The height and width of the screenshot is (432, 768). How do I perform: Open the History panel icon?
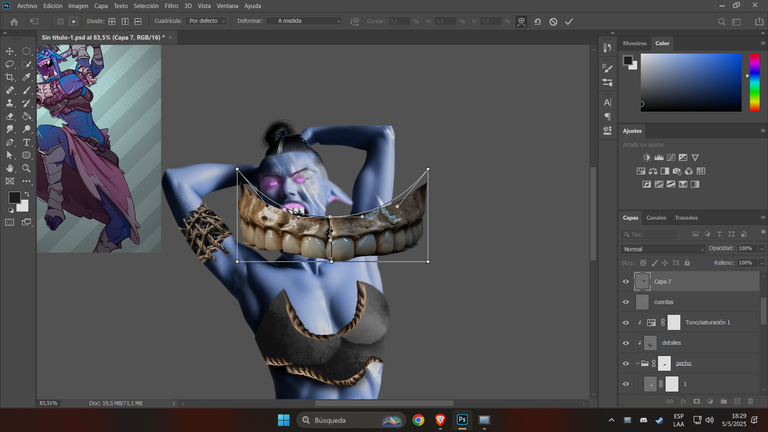607,48
